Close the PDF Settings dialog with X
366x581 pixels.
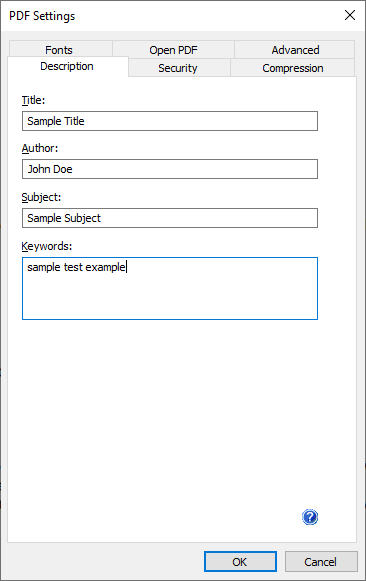click(350, 16)
